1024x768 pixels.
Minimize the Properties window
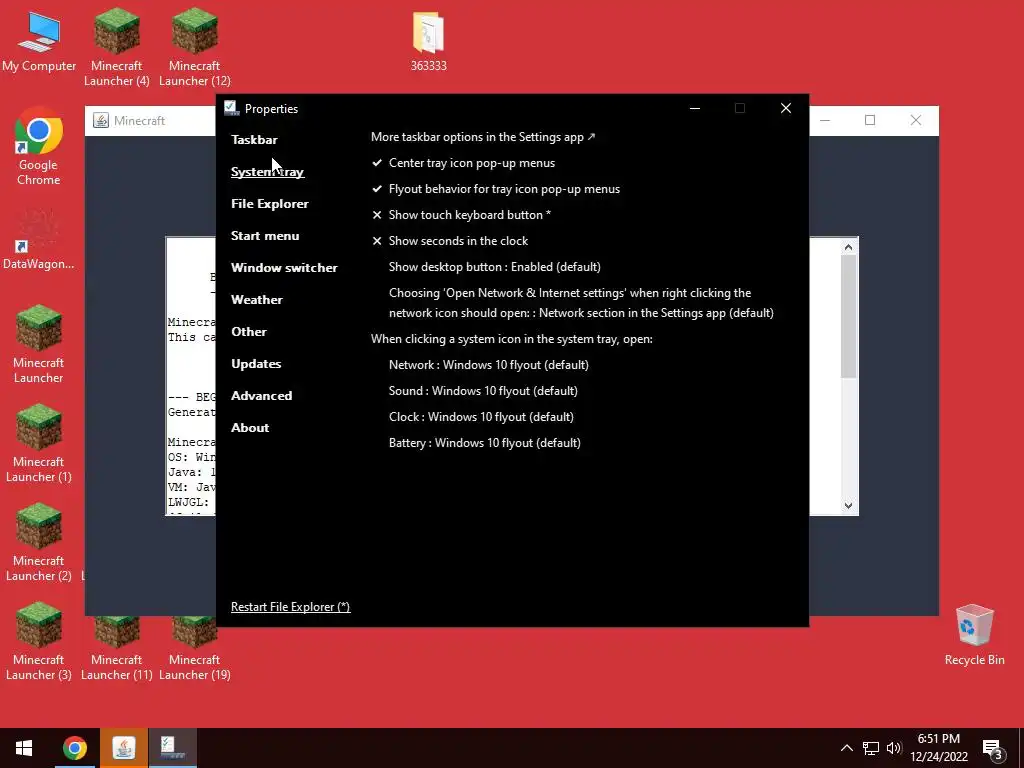[x=695, y=108]
